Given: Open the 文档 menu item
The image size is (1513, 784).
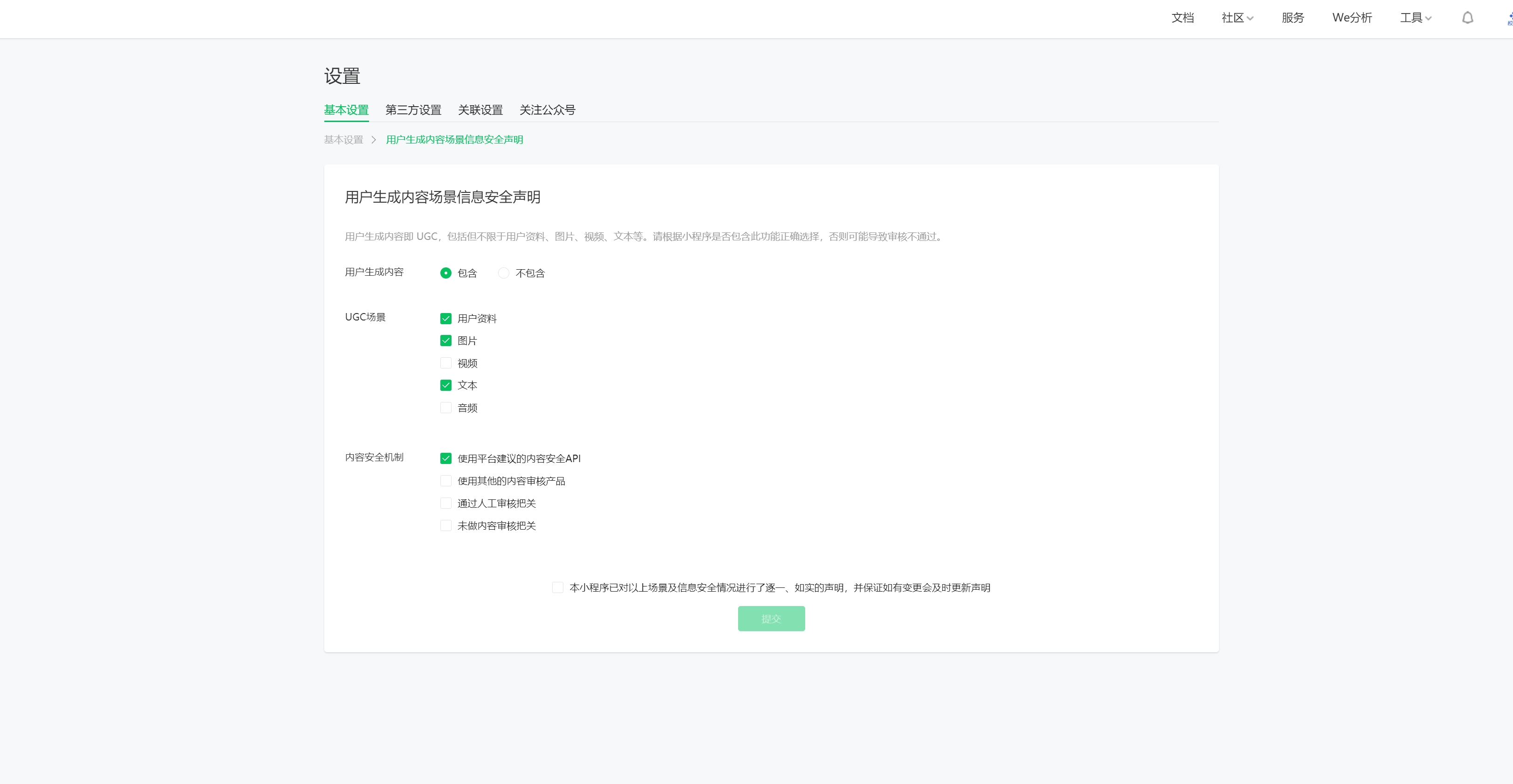Looking at the screenshot, I should 1182,18.
